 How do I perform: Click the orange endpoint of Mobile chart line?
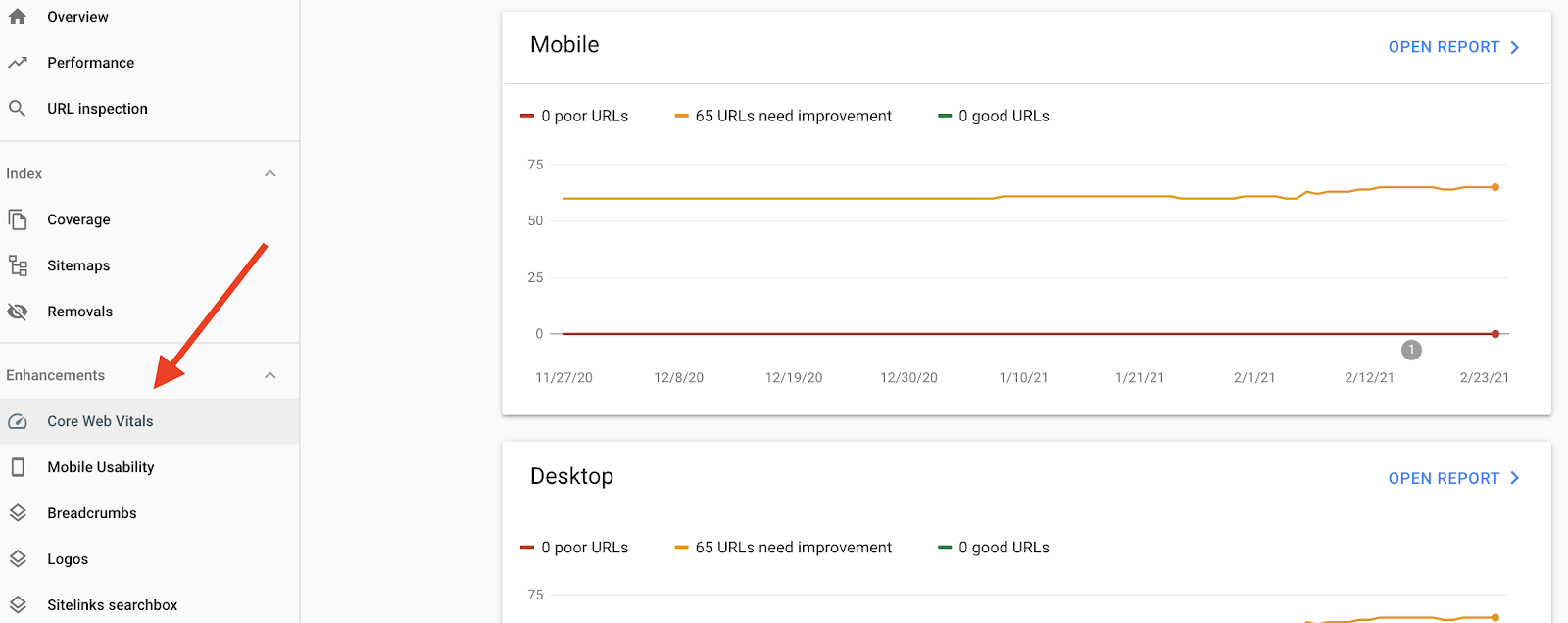tap(1495, 187)
